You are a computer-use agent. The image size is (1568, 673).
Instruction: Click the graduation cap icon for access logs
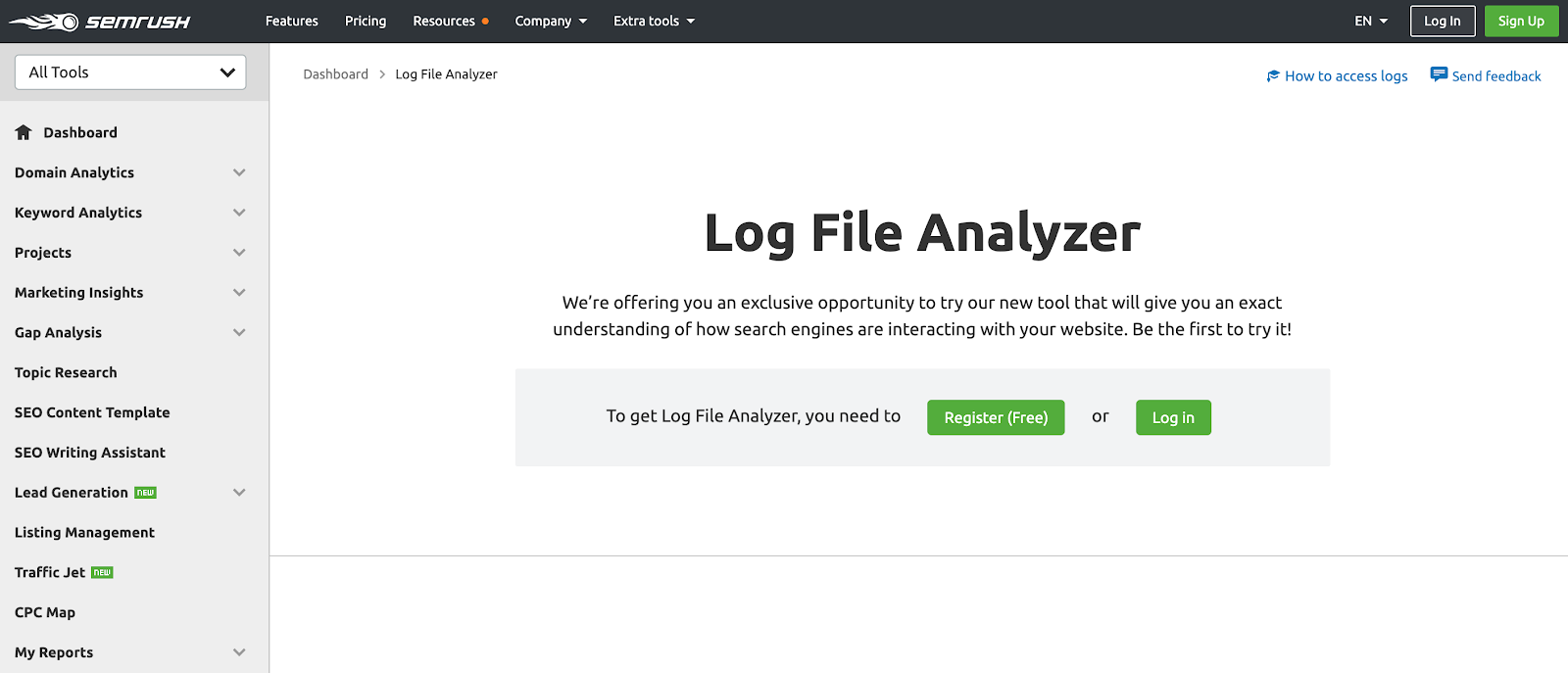1273,75
